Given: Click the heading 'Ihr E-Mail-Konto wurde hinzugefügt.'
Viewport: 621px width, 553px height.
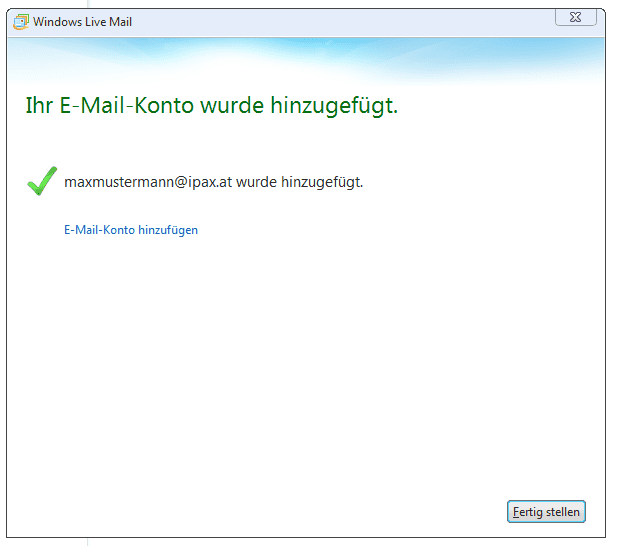Looking at the screenshot, I should (x=211, y=106).
